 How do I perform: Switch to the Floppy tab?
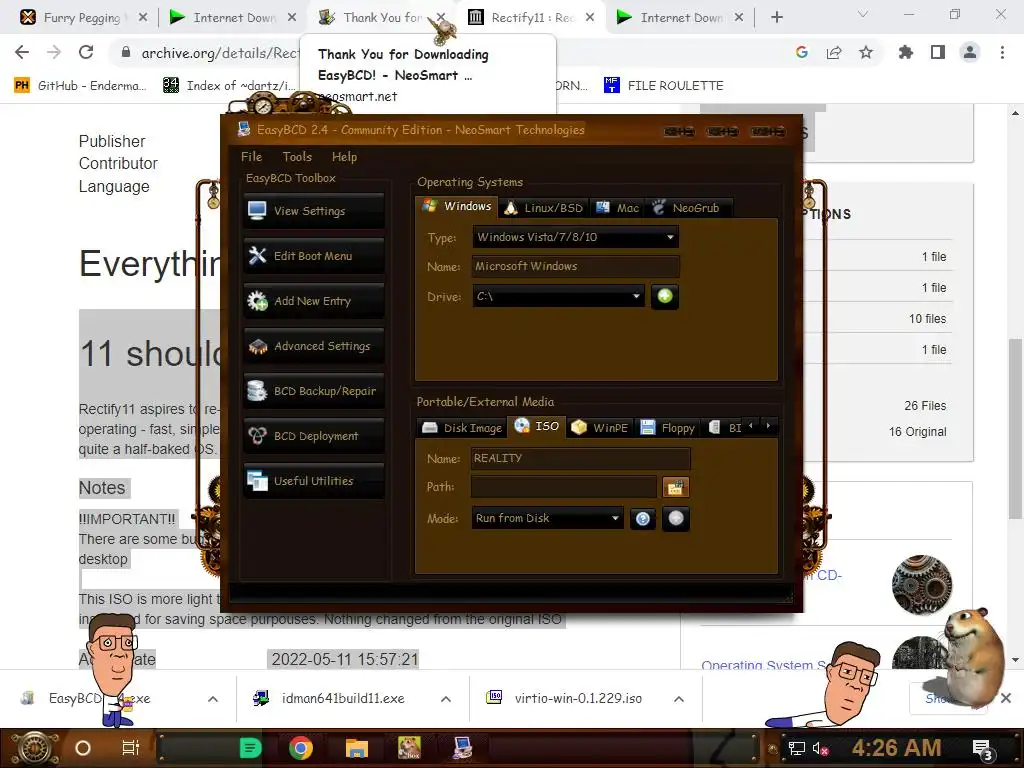pyautogui.click(x=667, y=428)
